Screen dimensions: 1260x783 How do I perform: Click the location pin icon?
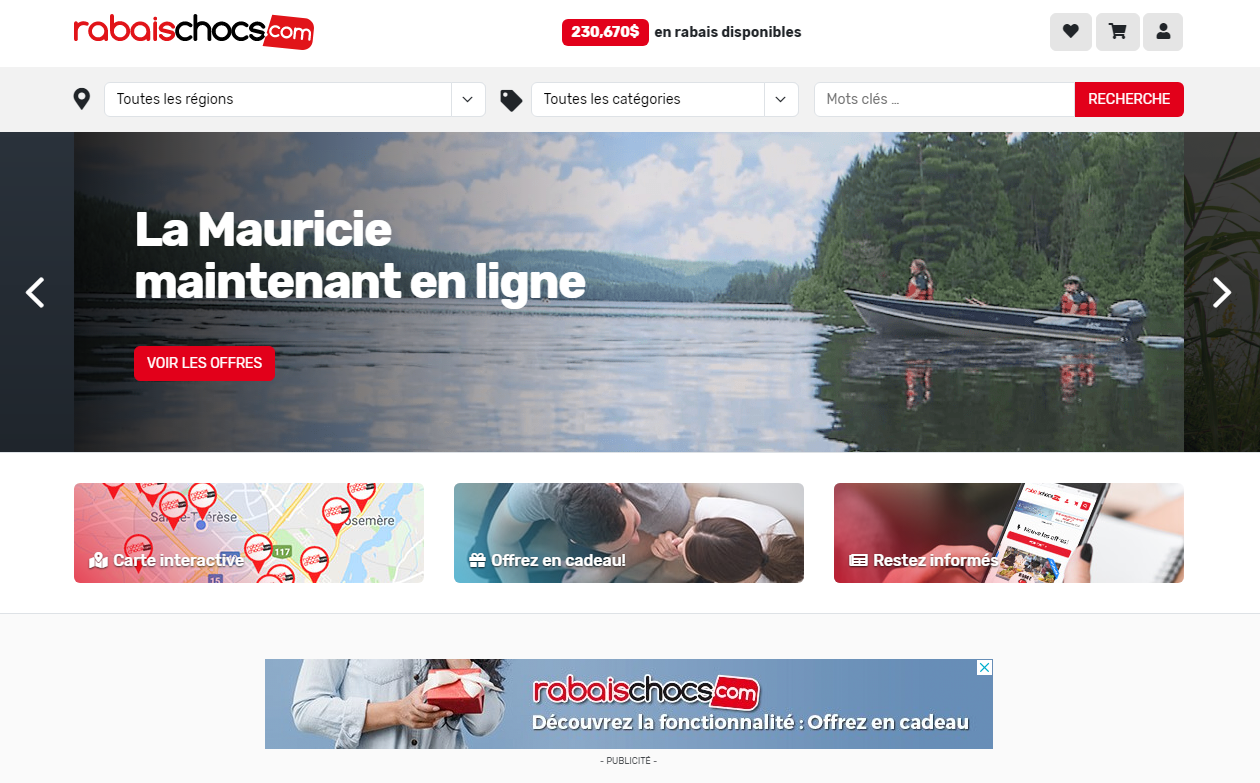click(82, 99)
